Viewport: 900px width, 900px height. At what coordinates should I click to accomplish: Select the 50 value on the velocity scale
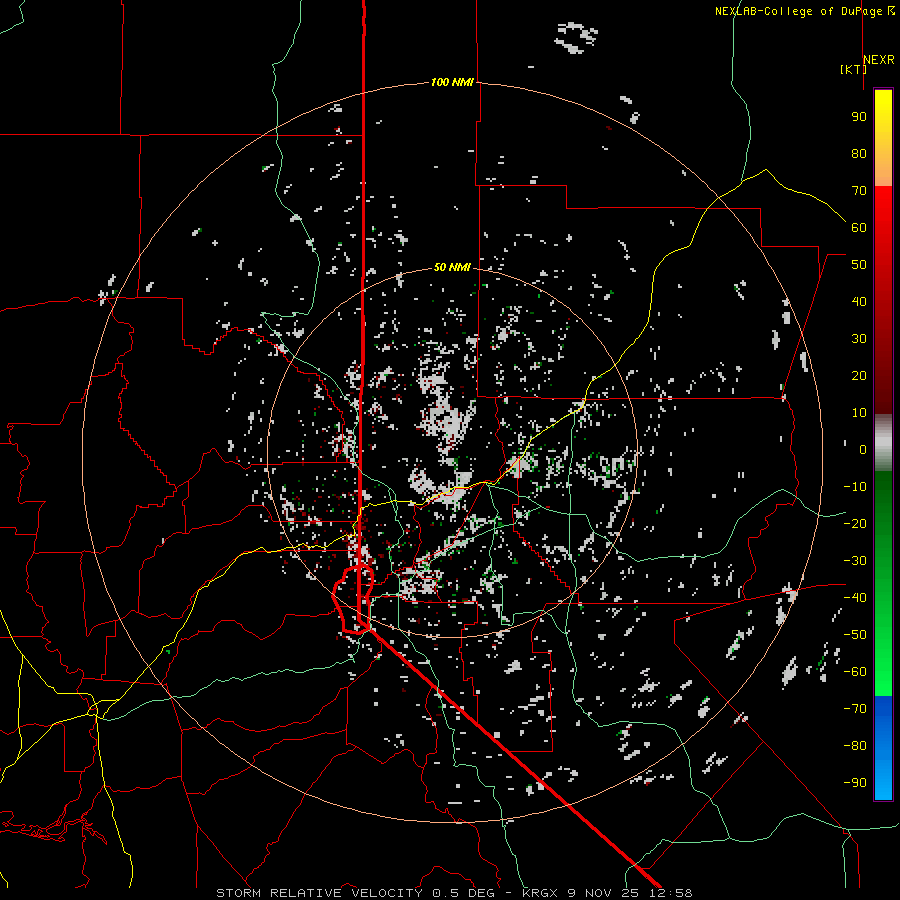click(859, 265)
